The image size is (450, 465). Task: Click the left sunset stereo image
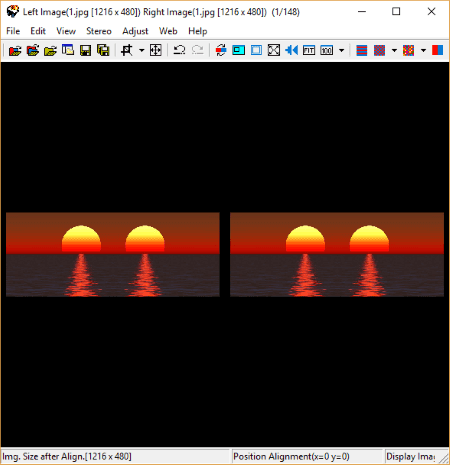113,254
